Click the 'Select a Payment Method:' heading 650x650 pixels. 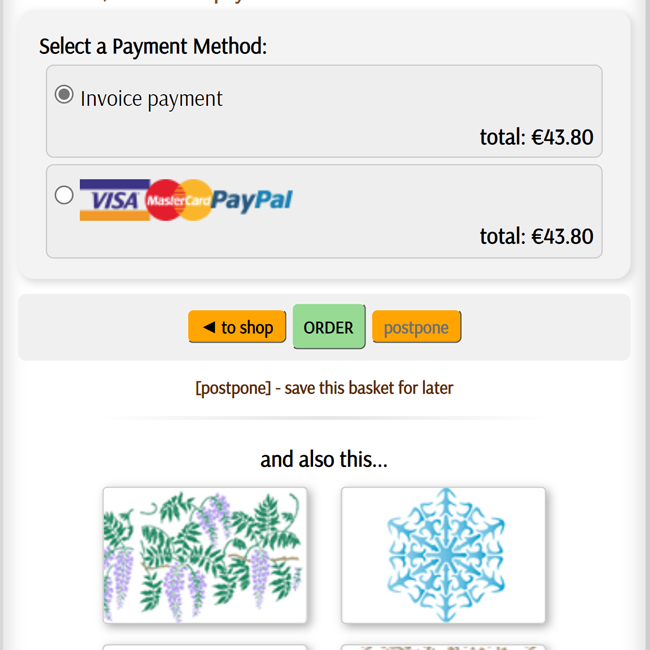(x=153, y=46)
